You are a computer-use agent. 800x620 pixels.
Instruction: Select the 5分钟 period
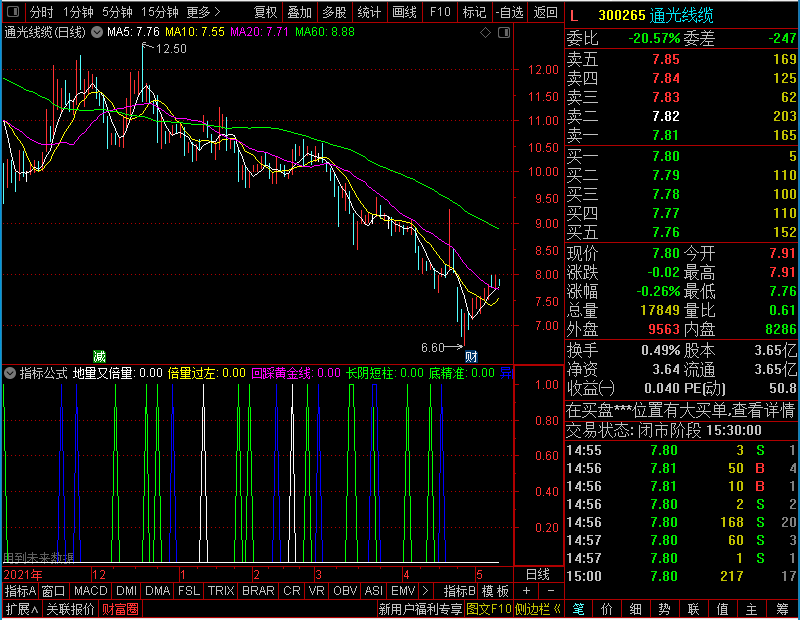coord(117,12)
